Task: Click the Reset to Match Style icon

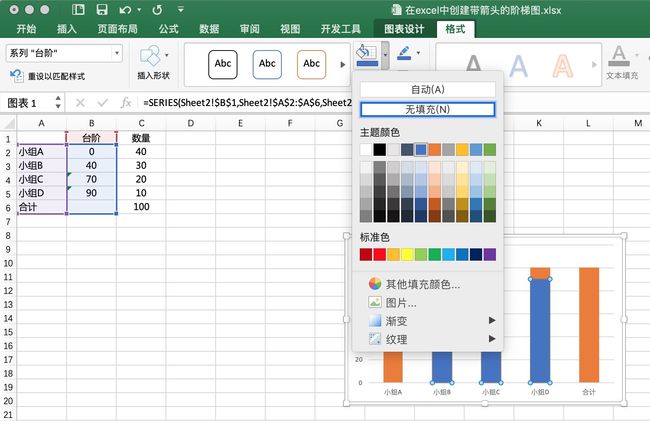Action: pos(17,76)
